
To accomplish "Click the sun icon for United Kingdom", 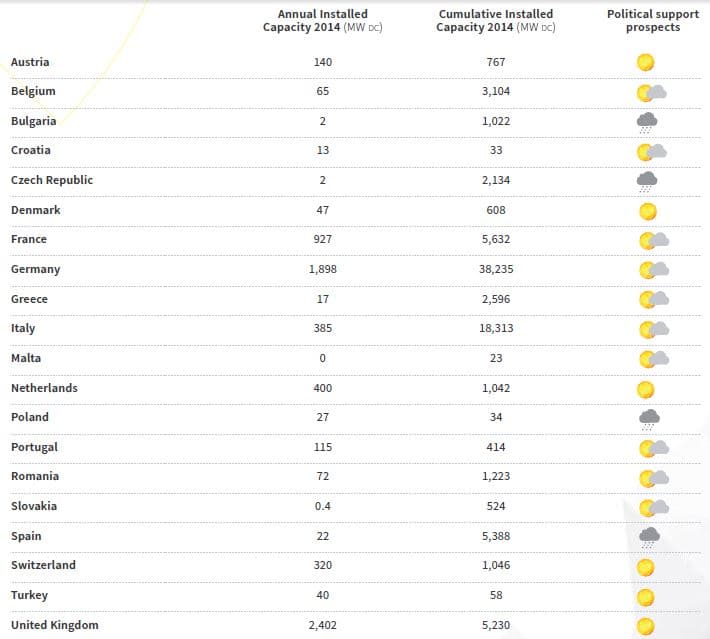I will 646,626.
